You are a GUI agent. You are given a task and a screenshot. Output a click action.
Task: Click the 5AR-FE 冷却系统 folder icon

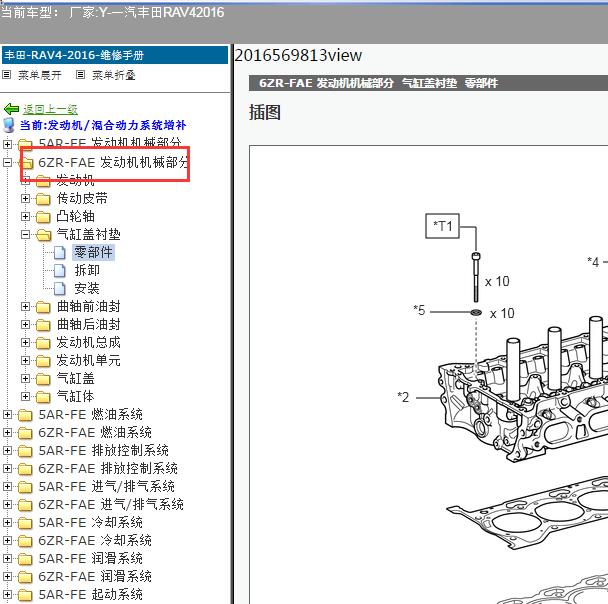tap(25, 523)
